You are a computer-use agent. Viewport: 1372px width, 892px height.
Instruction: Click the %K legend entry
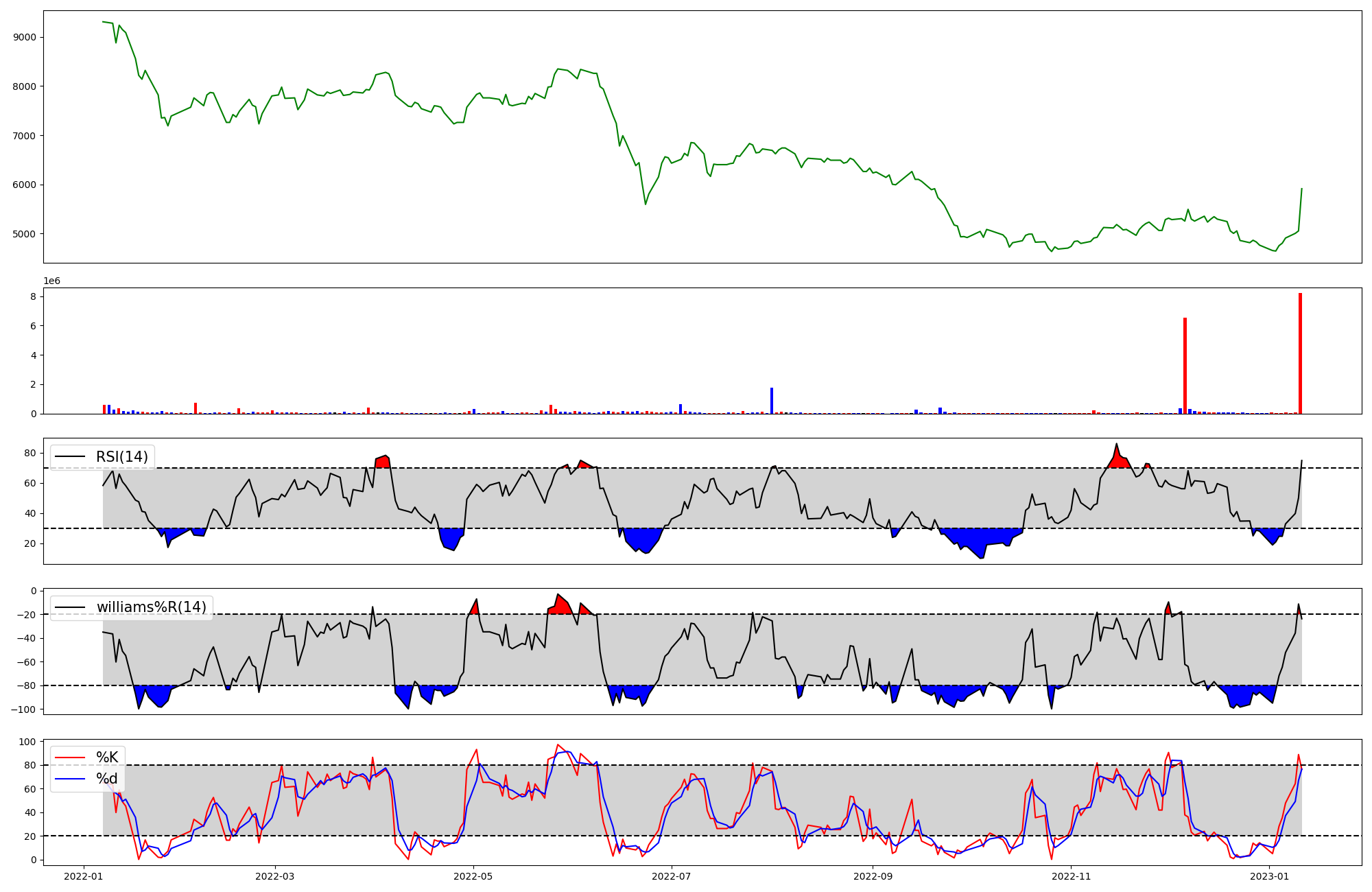click(x=106, y=758)
